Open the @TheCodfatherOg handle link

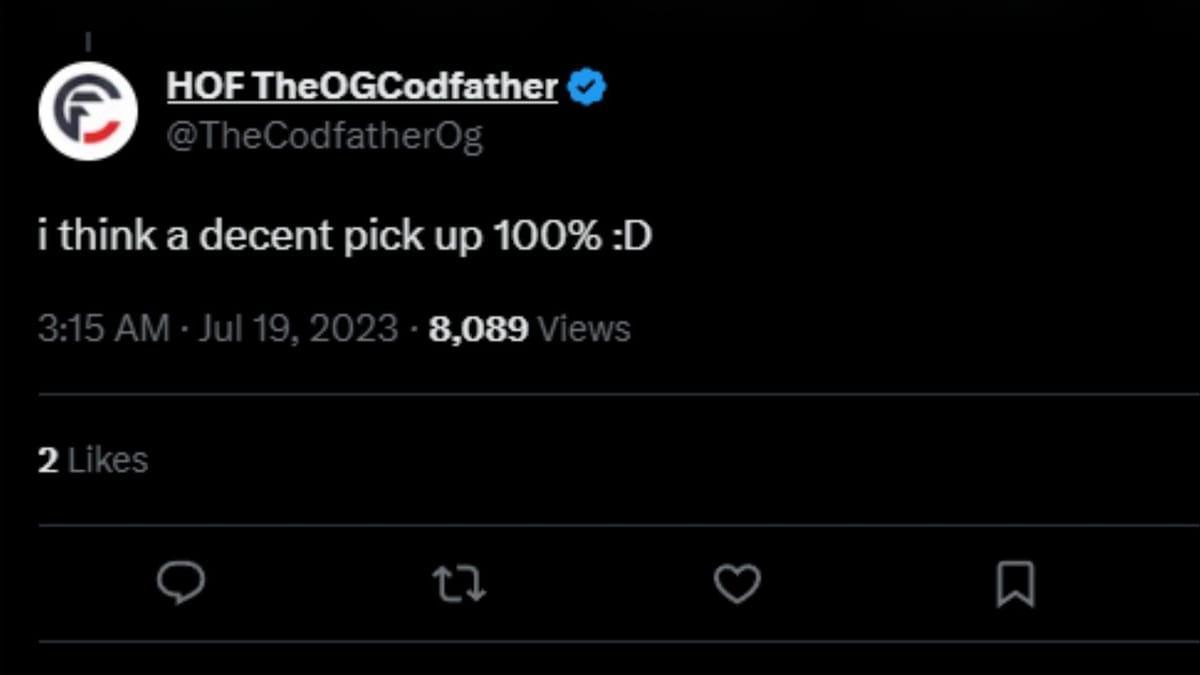(325, 137)
